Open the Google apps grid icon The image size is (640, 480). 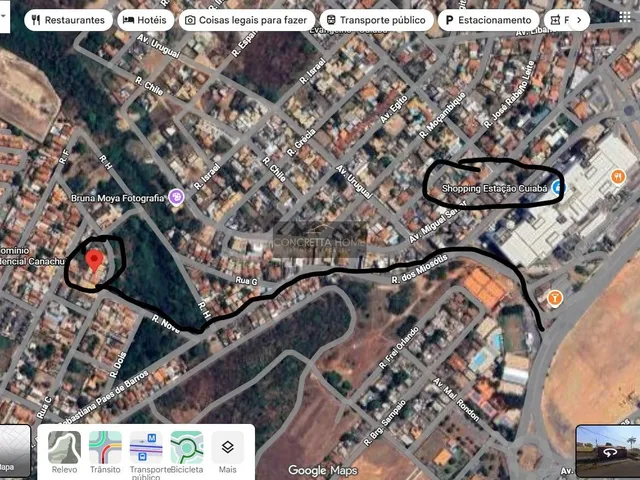625,17
